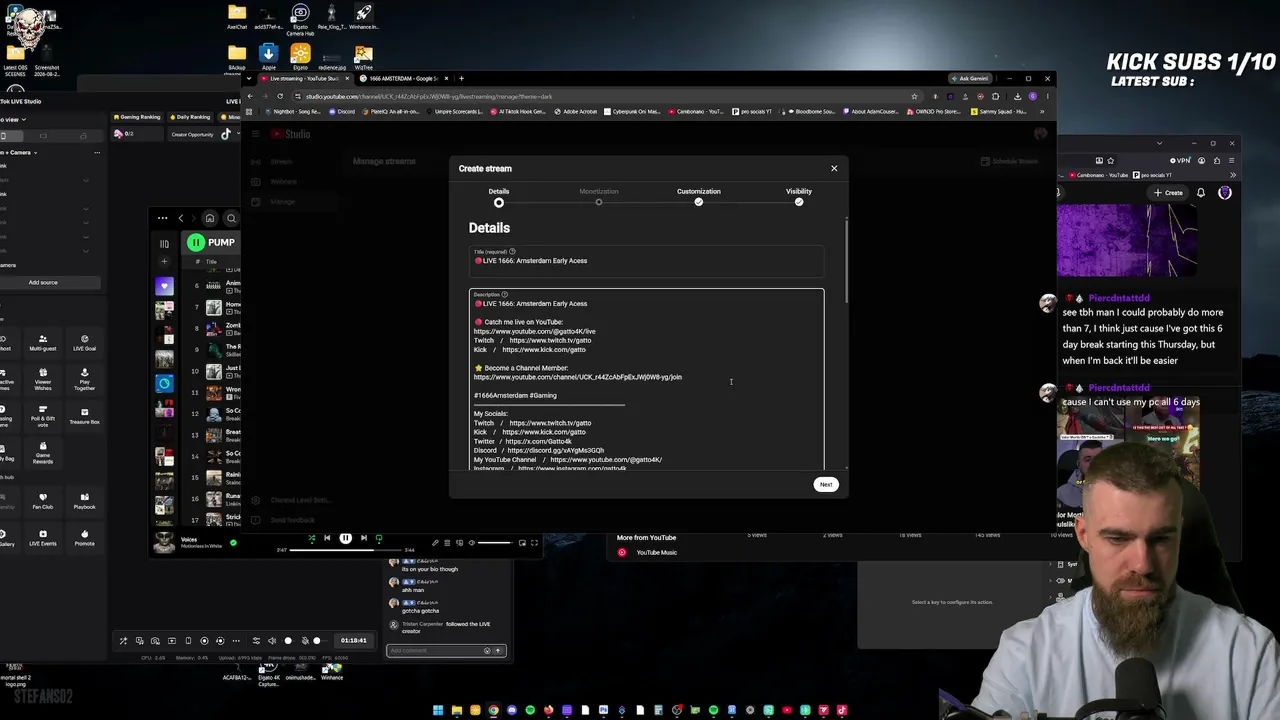The image size is (1280, 720).
Task: Open Chrome from the taskbar
Action: (x=493, y=710)
